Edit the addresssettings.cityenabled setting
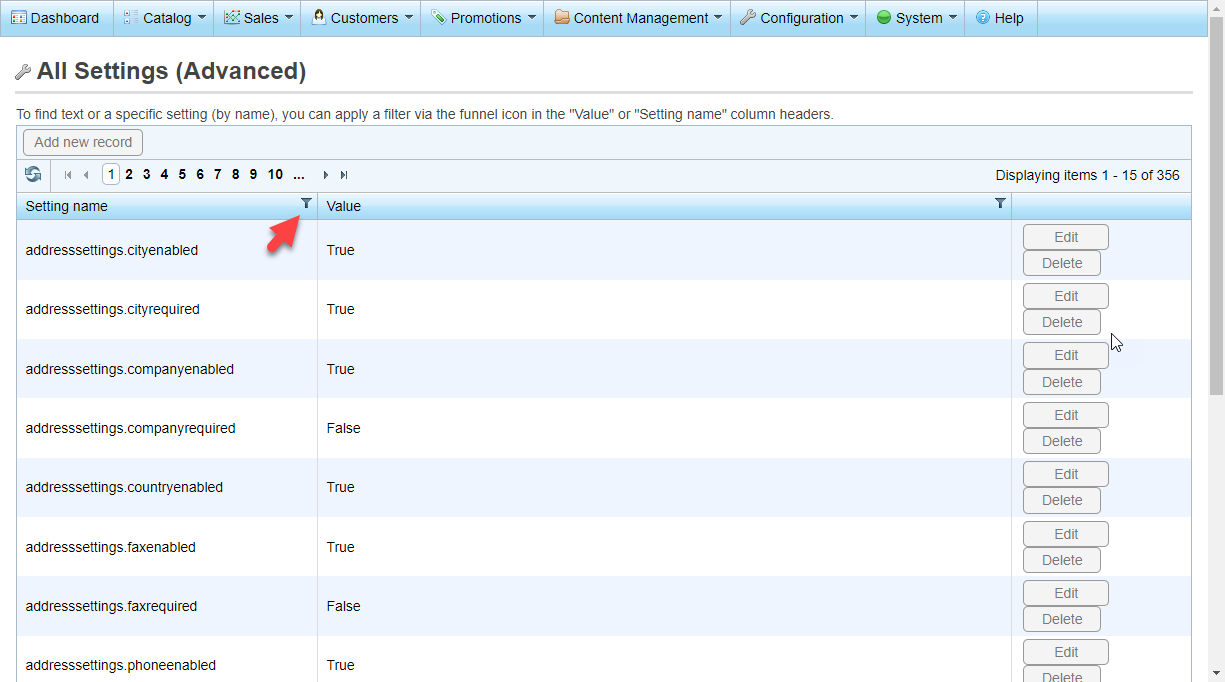Screen dimensions: 1225x682 pyautogui.click(x=1065, y=237)
